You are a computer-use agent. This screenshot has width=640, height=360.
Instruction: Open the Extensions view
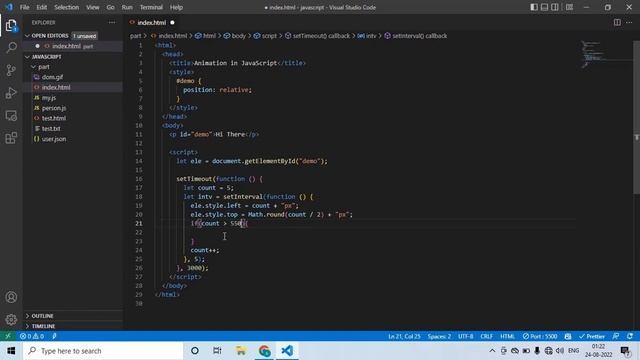pyautogui.click(x=11, y=138)
